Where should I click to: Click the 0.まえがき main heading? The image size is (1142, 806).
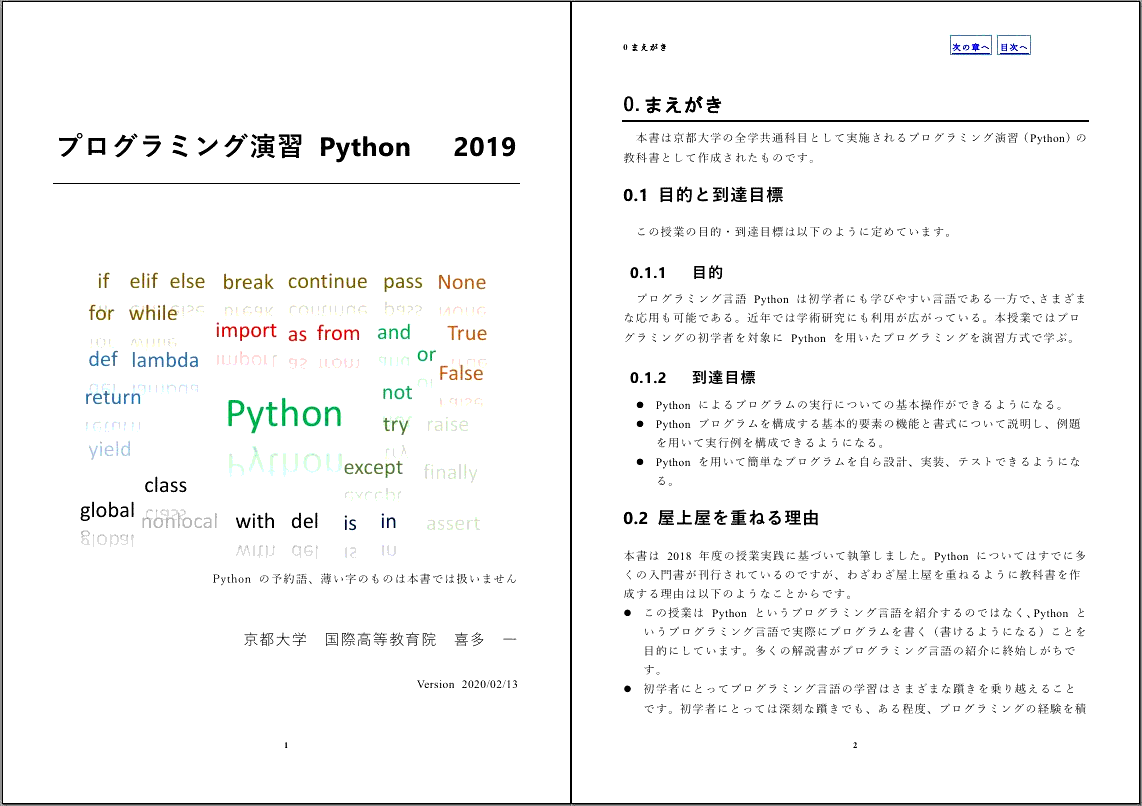tap(672, 105)
